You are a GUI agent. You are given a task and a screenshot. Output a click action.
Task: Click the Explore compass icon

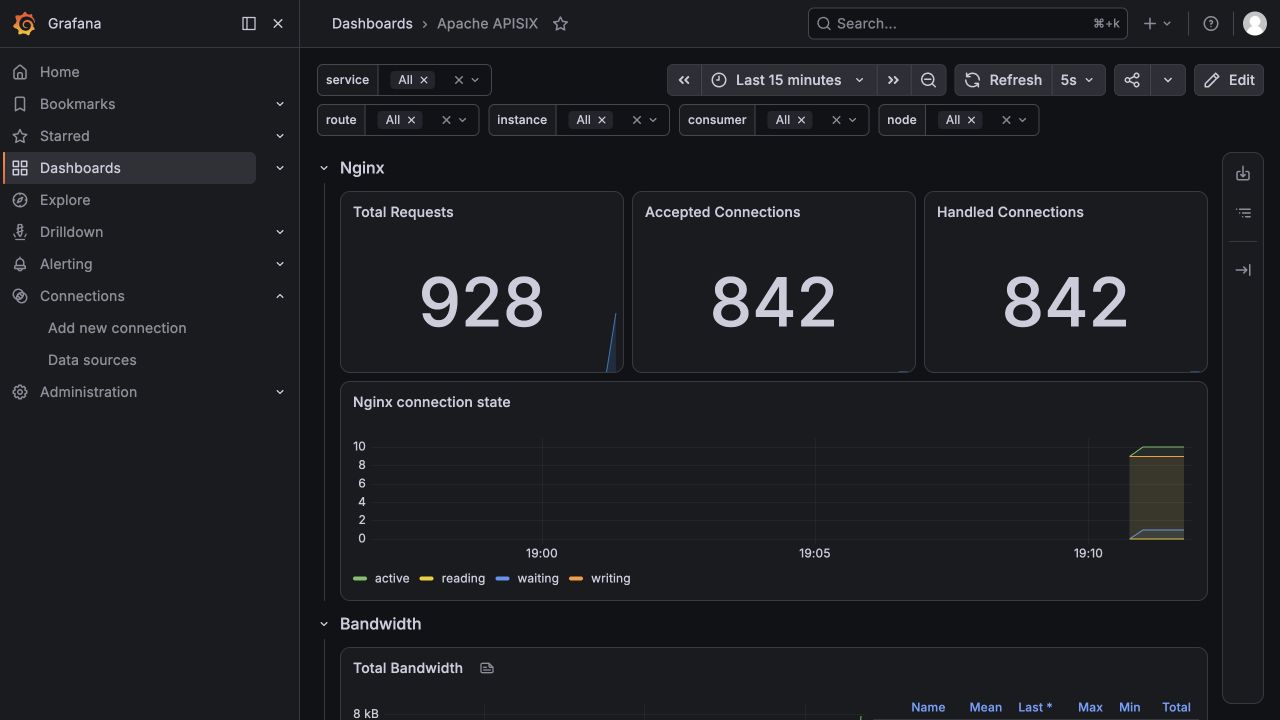click(x=20, y=200)
